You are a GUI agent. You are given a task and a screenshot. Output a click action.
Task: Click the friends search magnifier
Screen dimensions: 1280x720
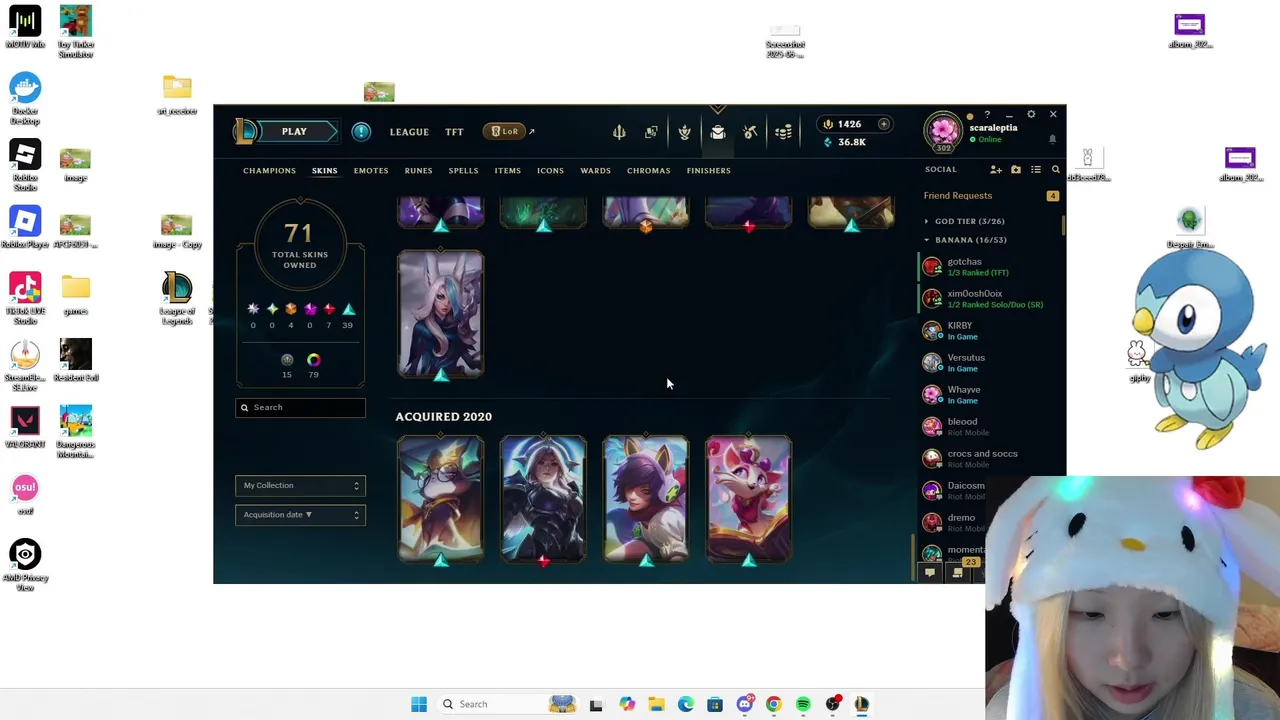(x=1055, y=170)
